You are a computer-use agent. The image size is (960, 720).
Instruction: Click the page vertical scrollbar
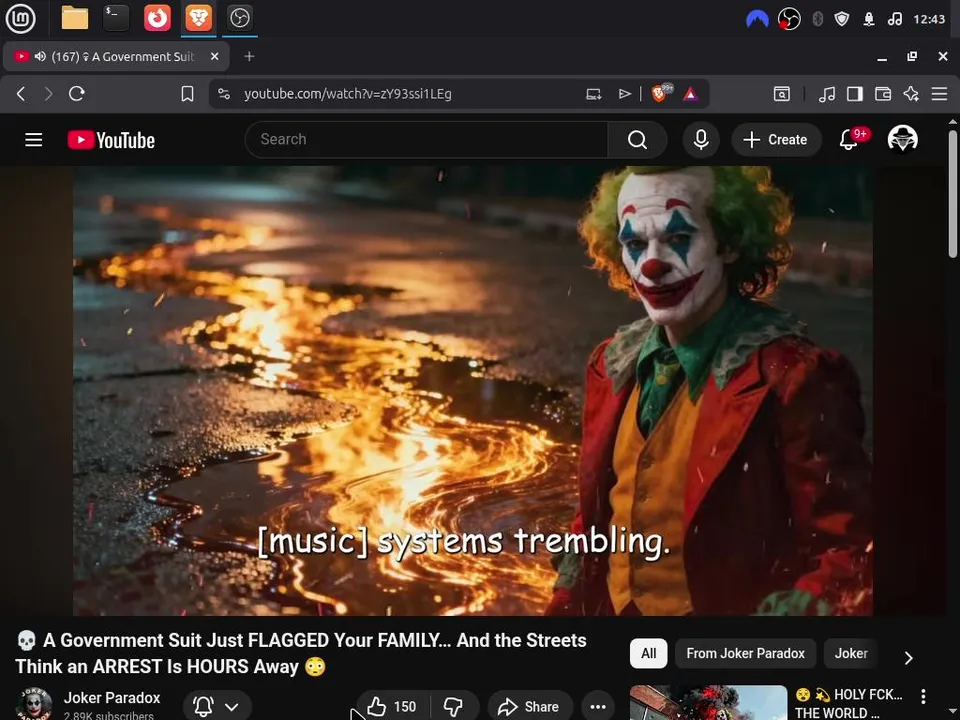(x=953, y=194)
